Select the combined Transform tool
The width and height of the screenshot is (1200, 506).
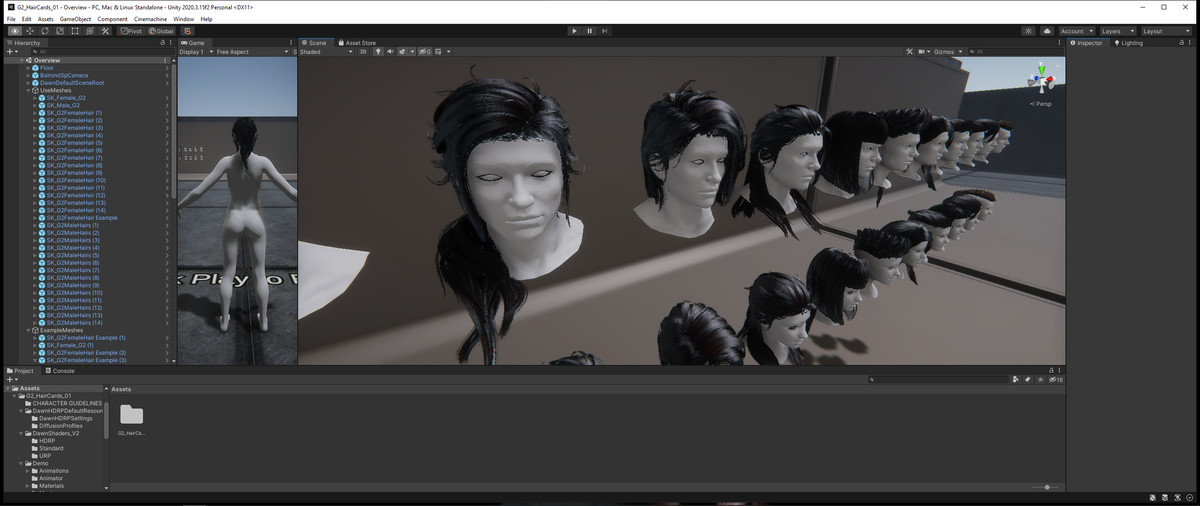[90, 31]
